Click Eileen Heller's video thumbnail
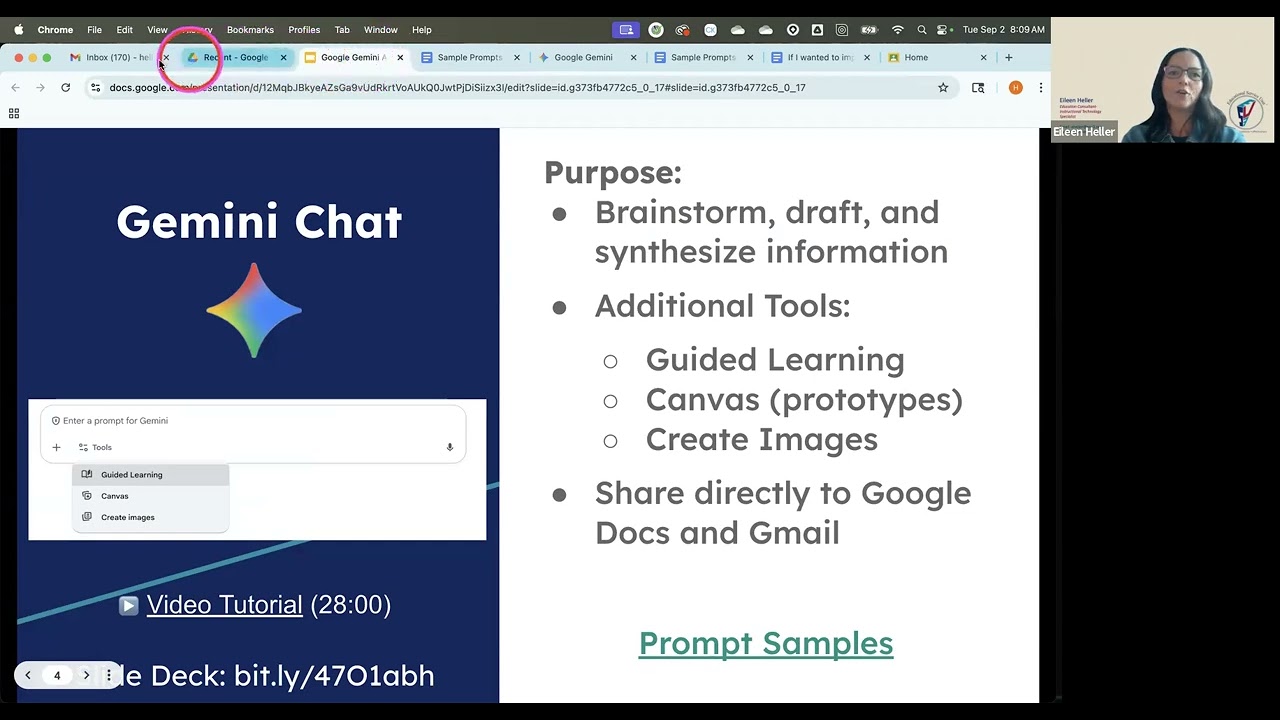The height and width of the screenshot is (720, 1280). (1163, 80)
